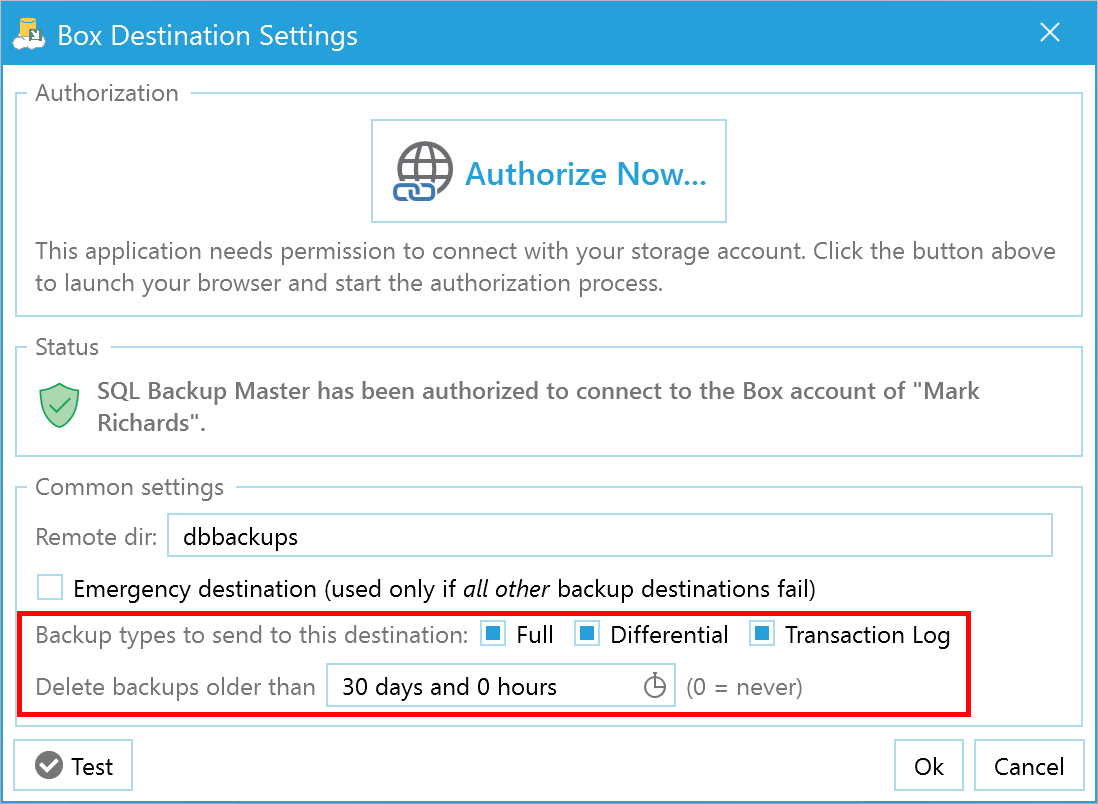Edit the Remote dir text field
This screenshot has width=1098, height=804.
click(609, 536)
